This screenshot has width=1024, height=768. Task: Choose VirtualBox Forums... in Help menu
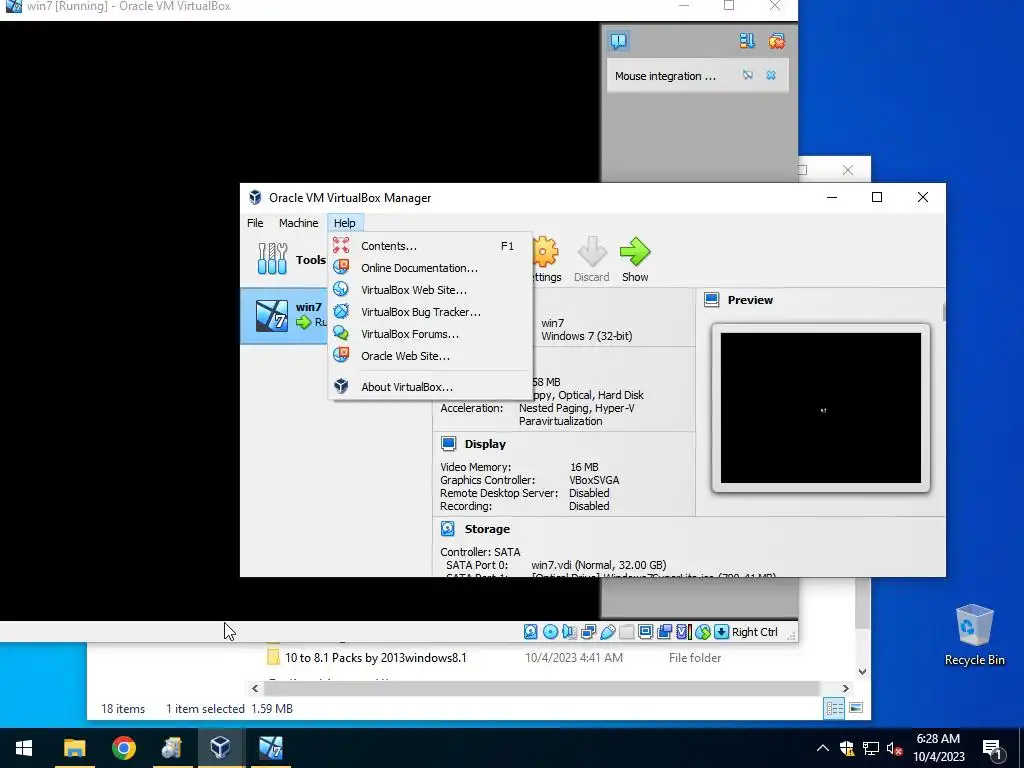(430, 334)
